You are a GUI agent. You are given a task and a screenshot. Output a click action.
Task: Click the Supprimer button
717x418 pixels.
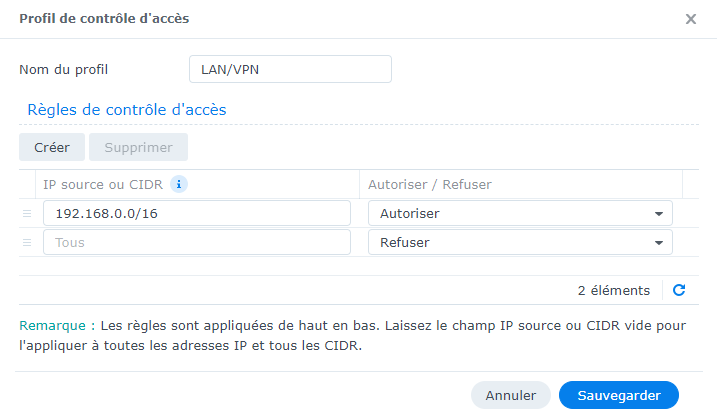[139, 147]
